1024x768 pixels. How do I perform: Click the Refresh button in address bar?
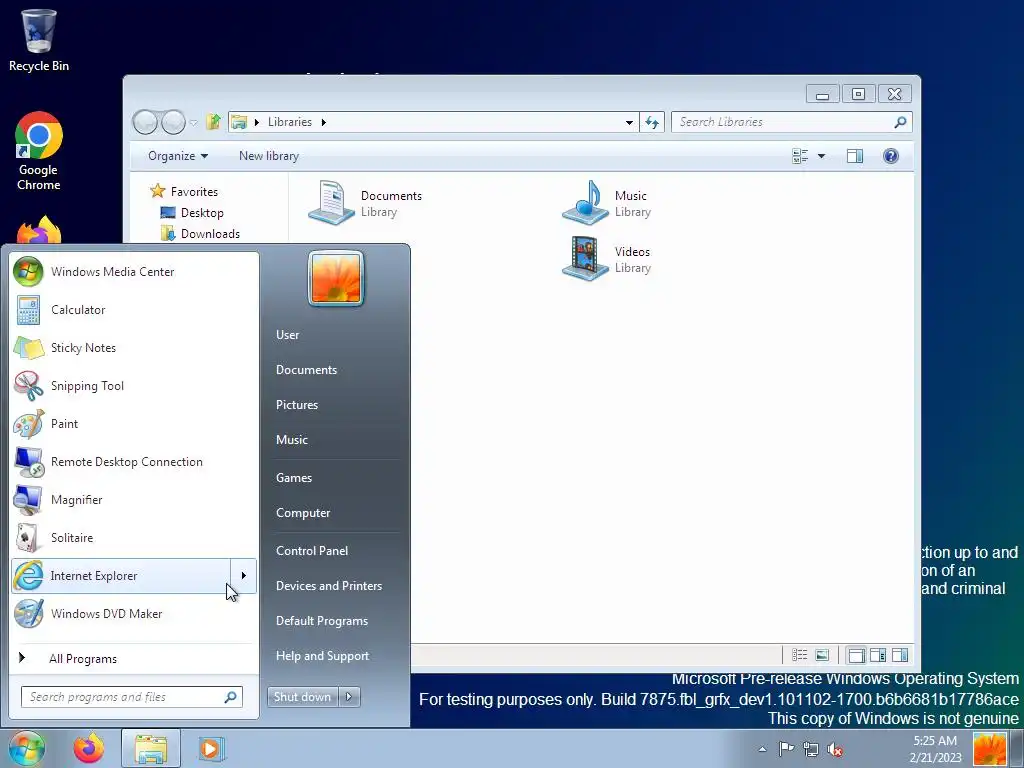point(652,122)
